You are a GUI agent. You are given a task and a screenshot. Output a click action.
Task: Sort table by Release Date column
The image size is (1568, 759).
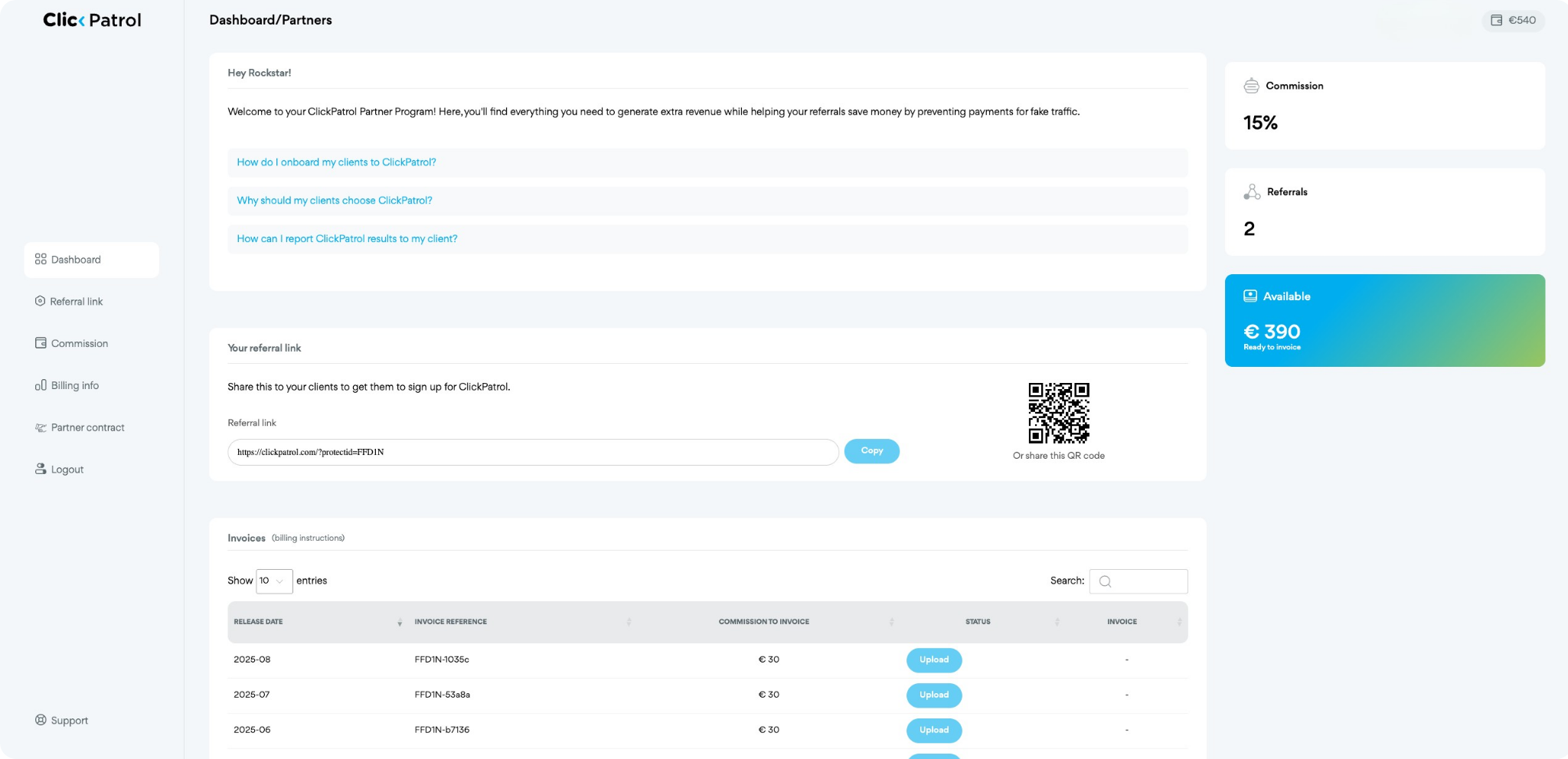(x=258, y=622)
